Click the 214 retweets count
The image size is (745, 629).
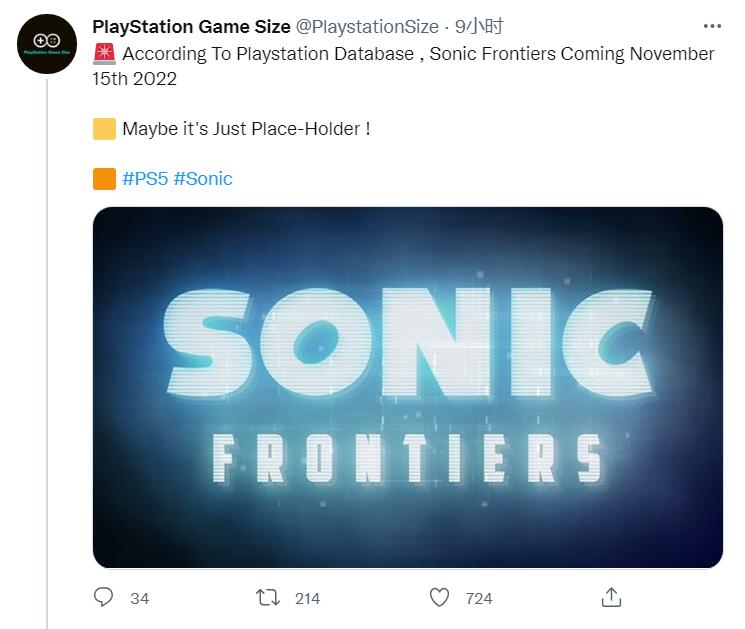(307, 598)
